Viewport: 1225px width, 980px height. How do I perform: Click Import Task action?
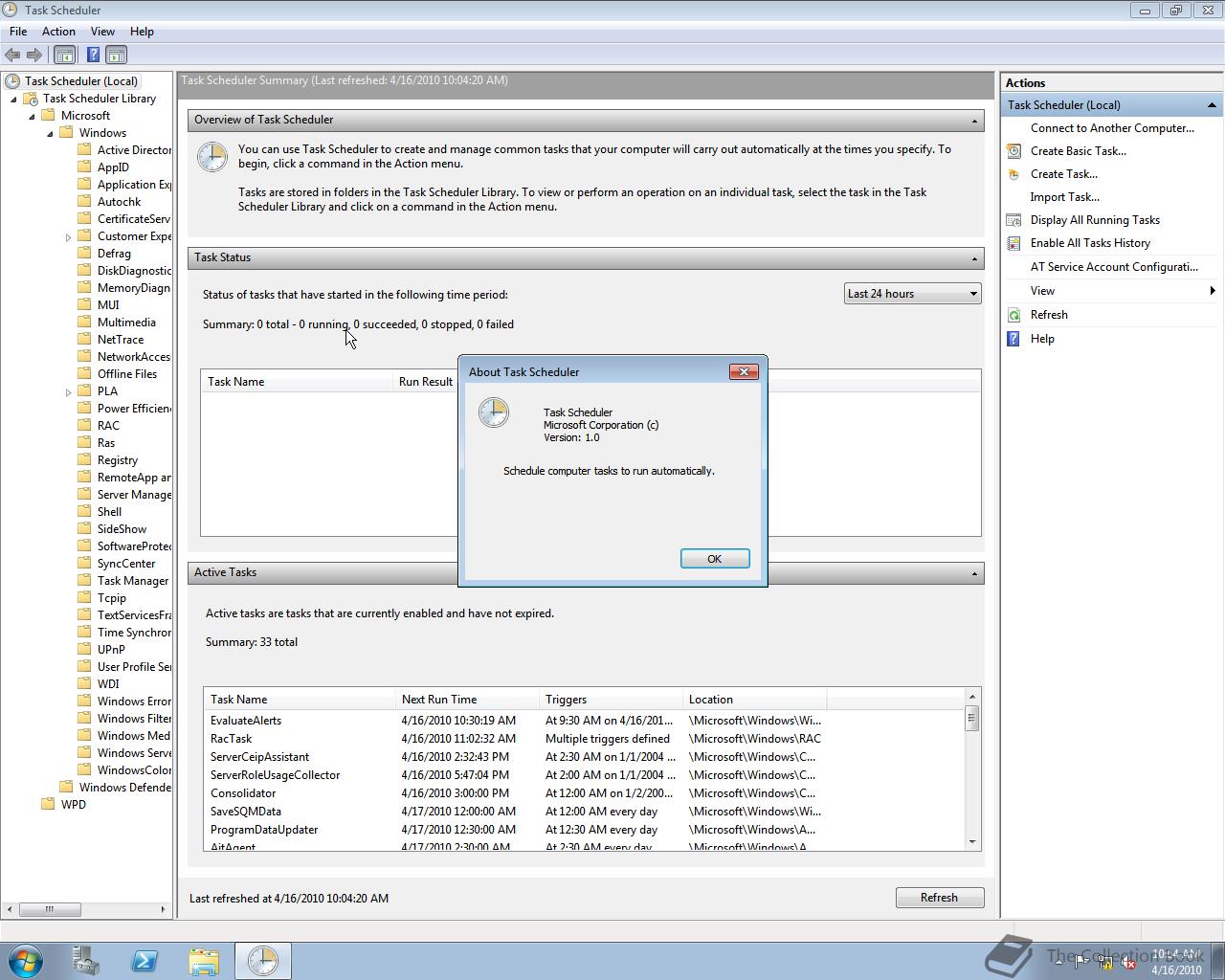(x=1064, y=197)
